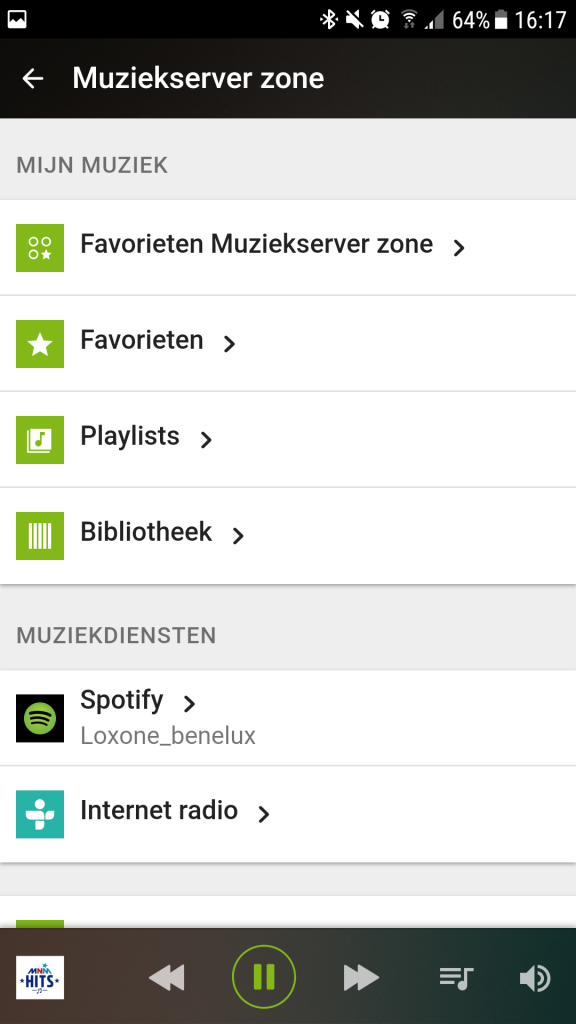Pause the current track
Viewport: 576px width, 1024px height.
click(263, 977)
